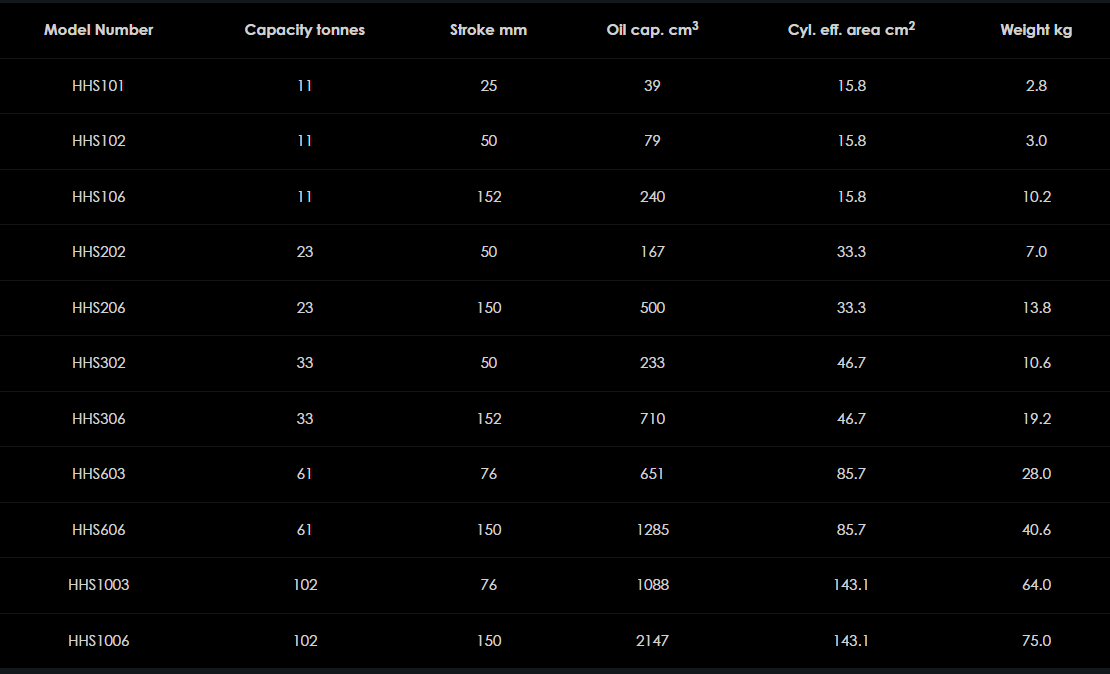Open the HHS101 model entry
Viewport: 1110px width, 674px height.
pyautogui.click(x=98, y=86)
